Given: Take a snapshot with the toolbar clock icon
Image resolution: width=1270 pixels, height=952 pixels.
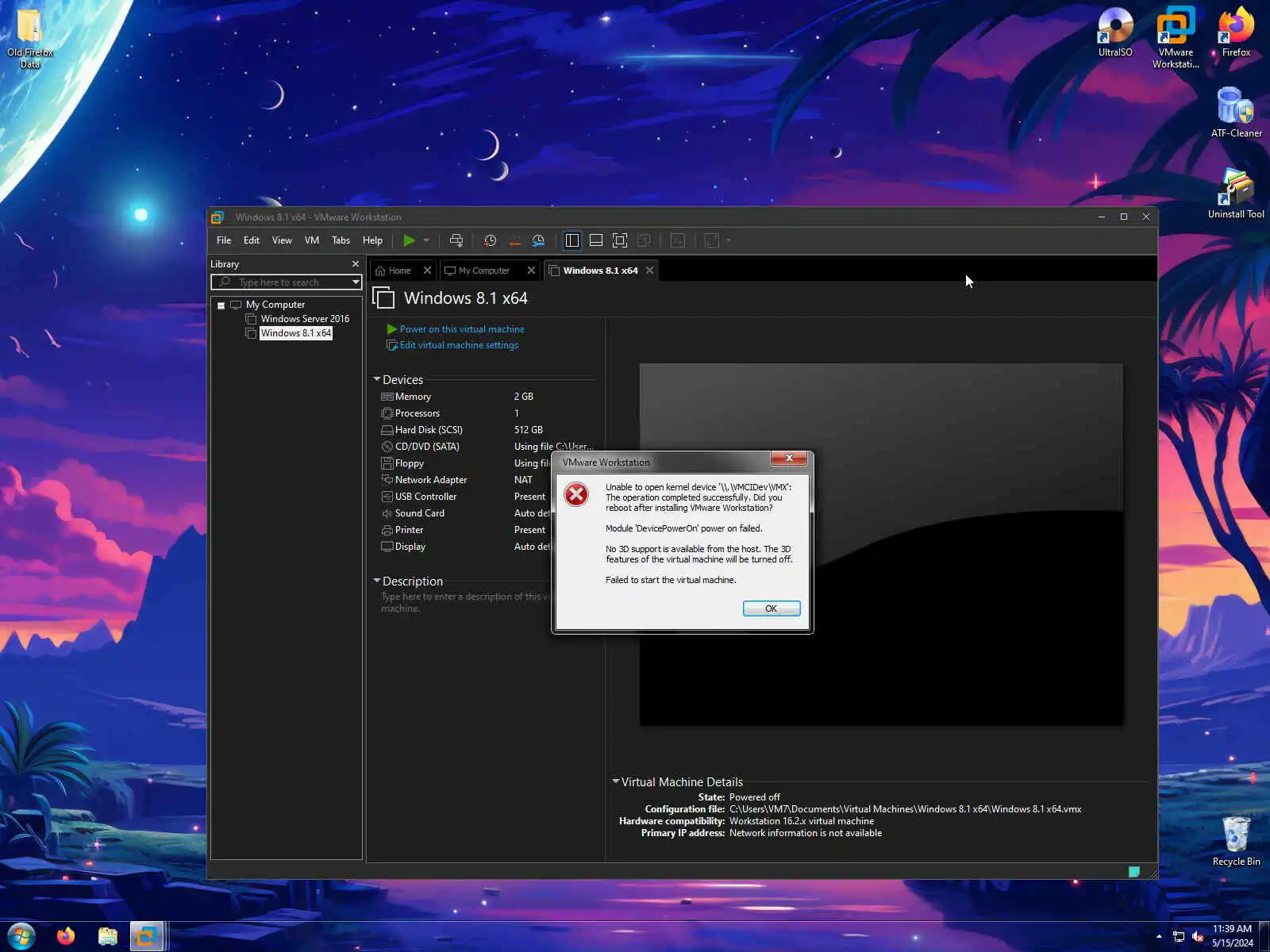Looking at the screenshot, I should [x=491, y=240].
